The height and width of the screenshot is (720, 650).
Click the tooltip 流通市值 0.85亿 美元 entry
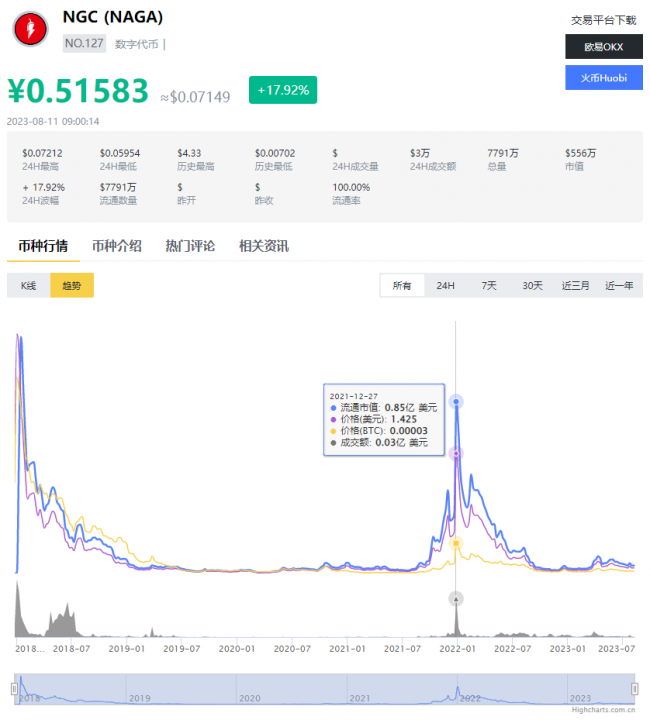coord(384,408)
